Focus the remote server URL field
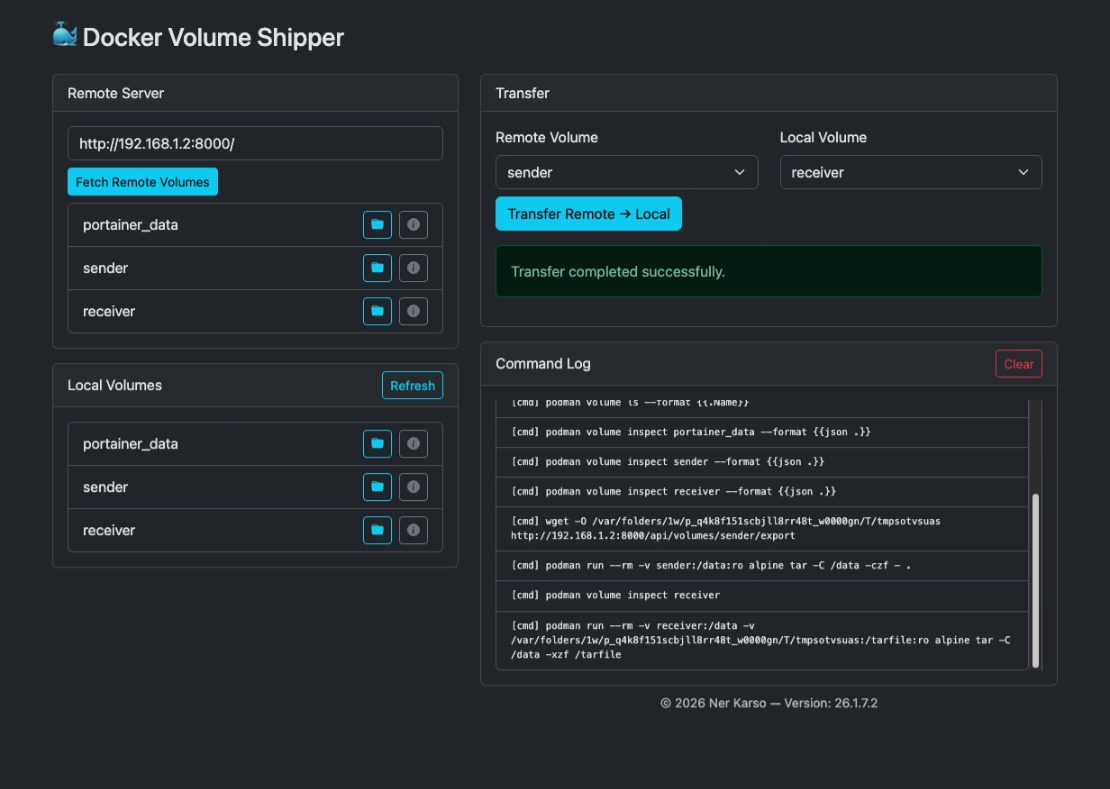This screenshot has height=789, width=1110. (x=255, y=143)
